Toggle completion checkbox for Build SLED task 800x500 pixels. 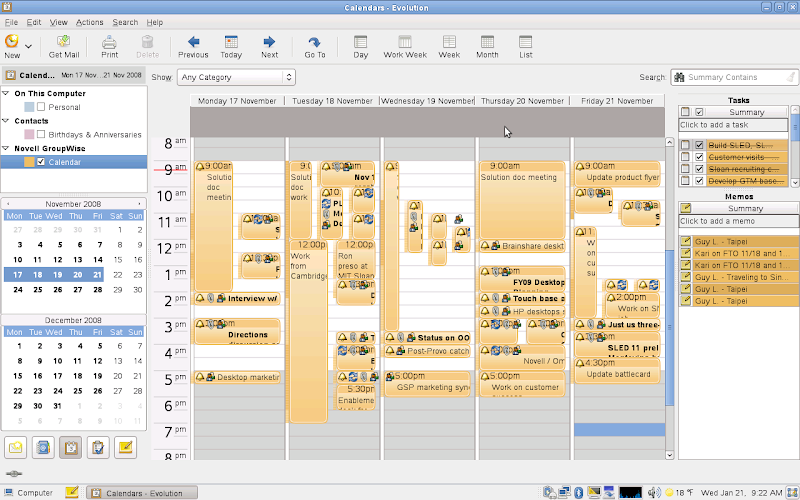(x=699, y=145)
